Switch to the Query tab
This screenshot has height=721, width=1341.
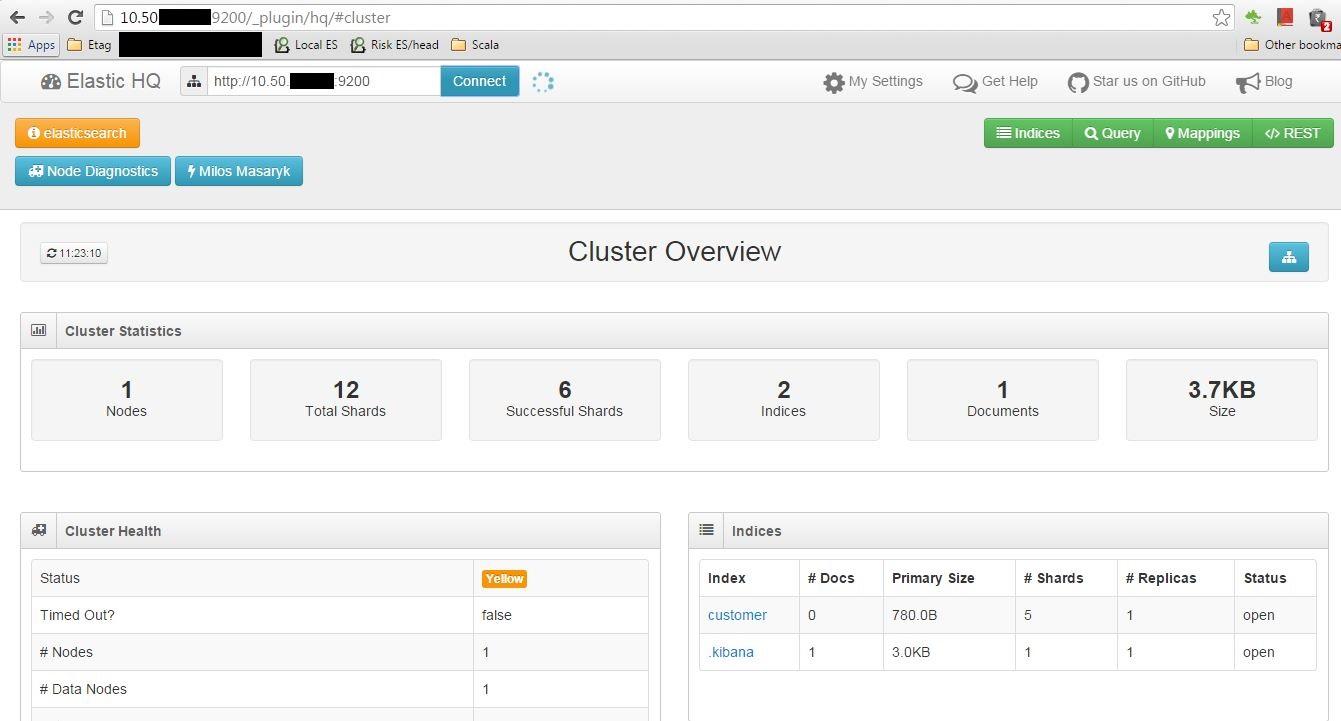click(x=1111, y=132)
